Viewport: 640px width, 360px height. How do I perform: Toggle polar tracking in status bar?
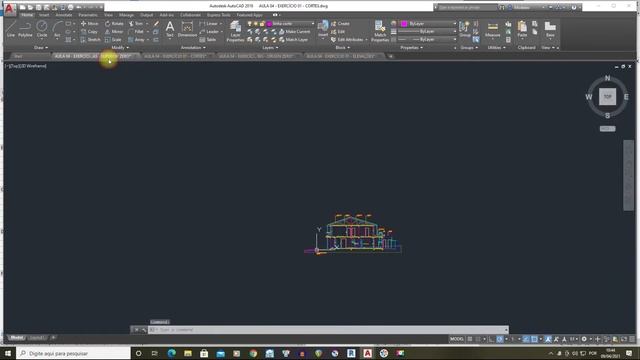coord(500,339)
